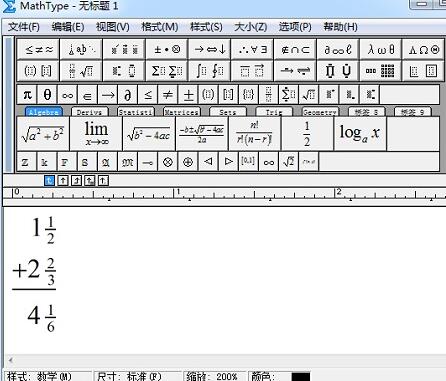Open the integral templates palette
The image size is (446, 381).
click(x=210, y=71)
